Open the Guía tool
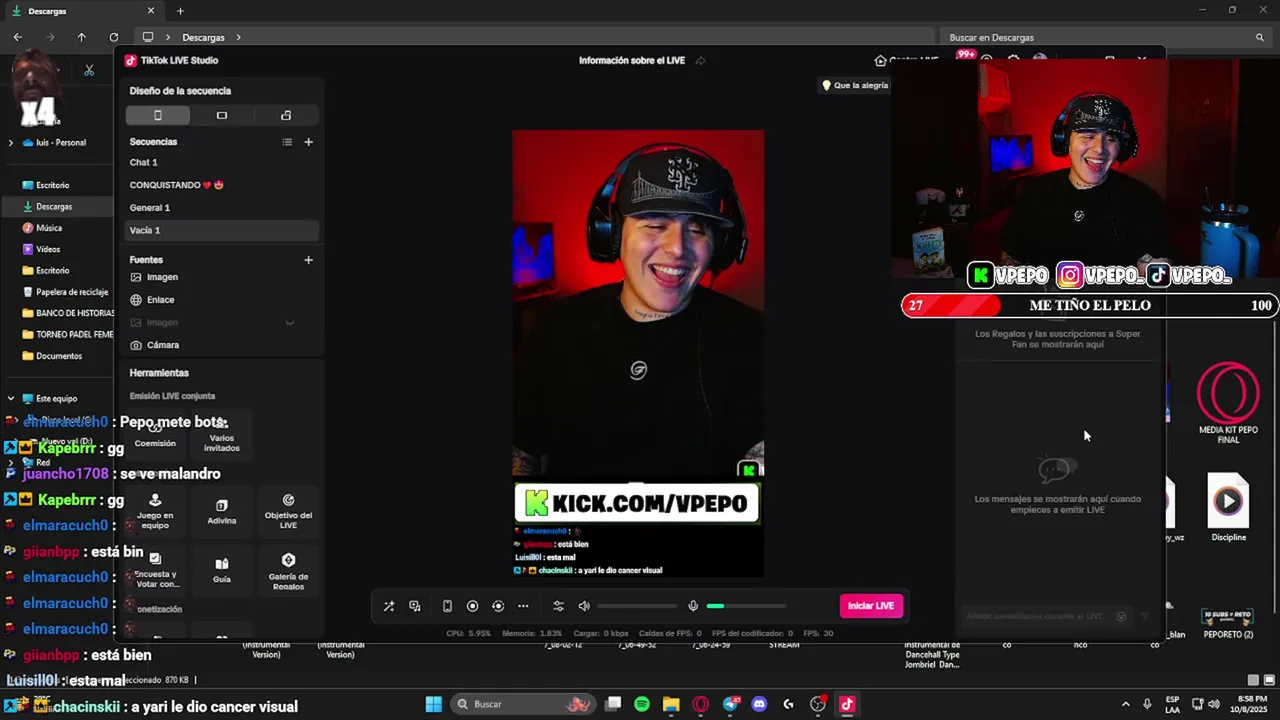Screen dimensions: 1280x720 [x=222, y=570]
